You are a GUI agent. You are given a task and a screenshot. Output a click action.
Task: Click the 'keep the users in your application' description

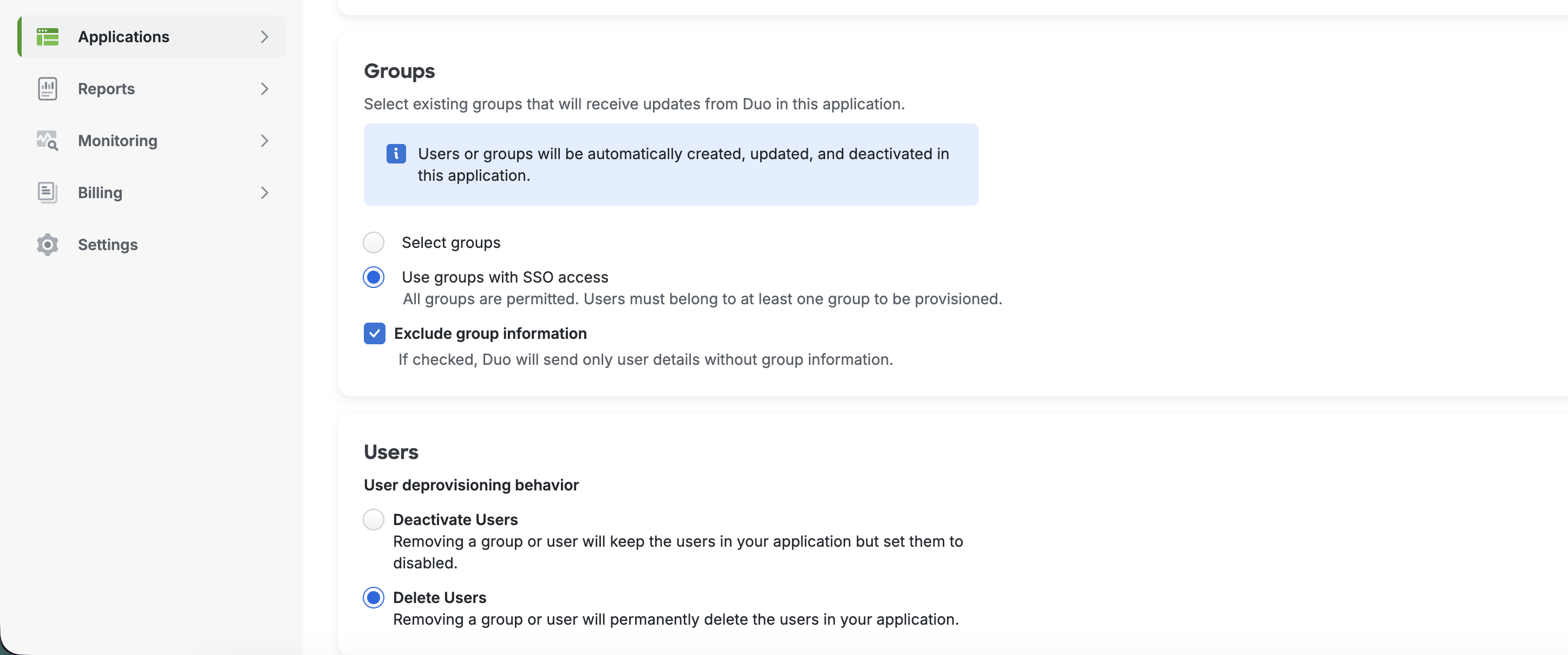coord(678,552)
